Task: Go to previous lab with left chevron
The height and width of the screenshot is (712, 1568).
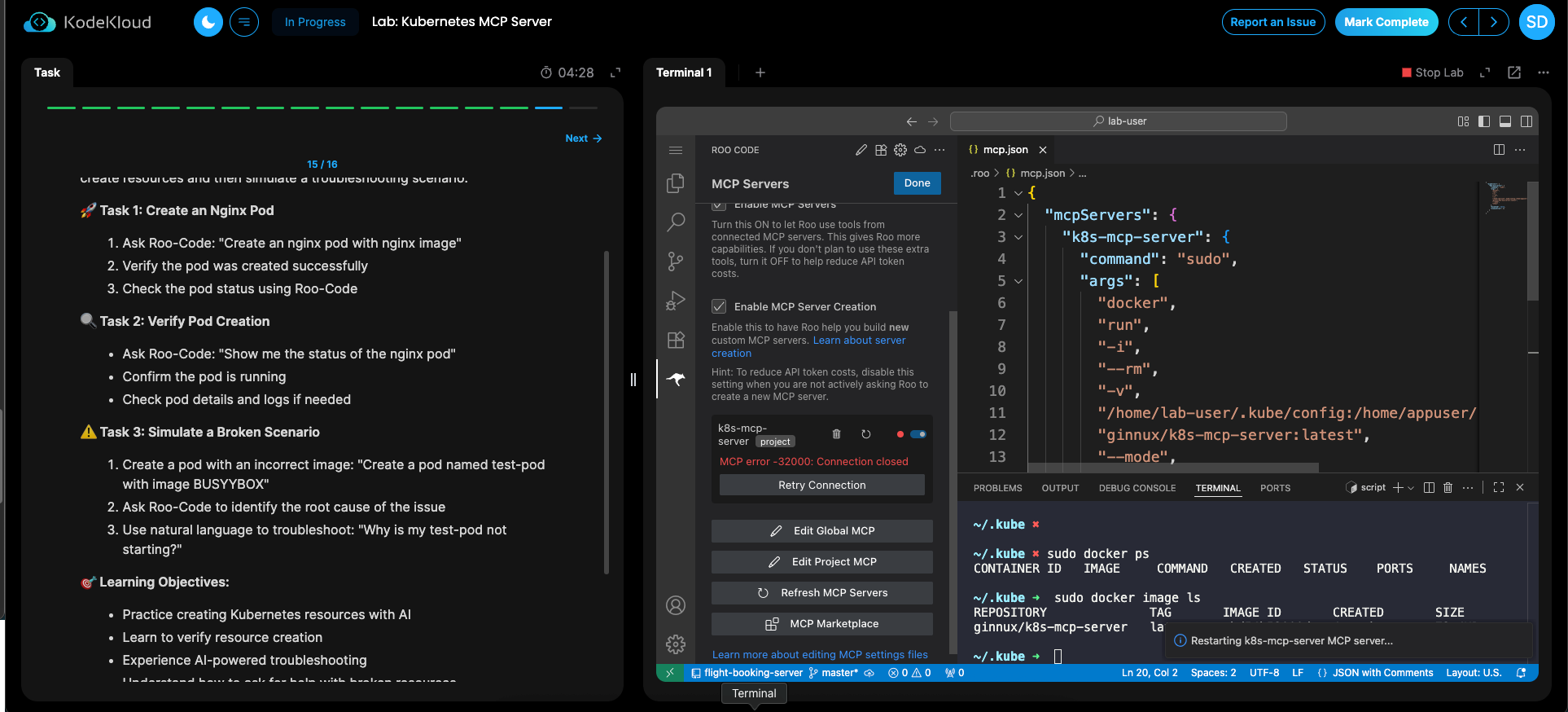Action: click(1464, 22)
